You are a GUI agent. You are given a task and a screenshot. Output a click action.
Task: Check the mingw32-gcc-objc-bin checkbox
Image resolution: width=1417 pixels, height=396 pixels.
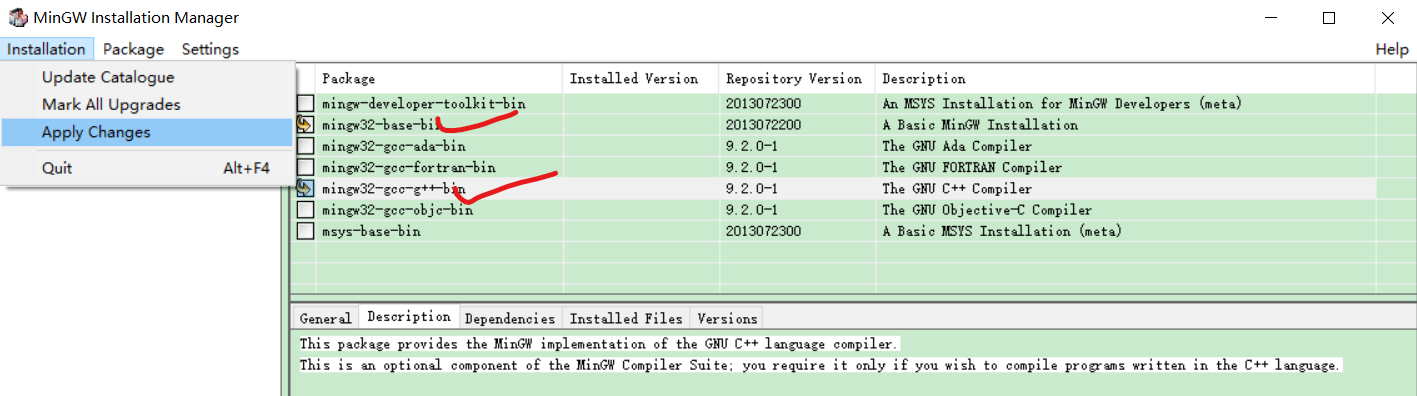point(305,210)
